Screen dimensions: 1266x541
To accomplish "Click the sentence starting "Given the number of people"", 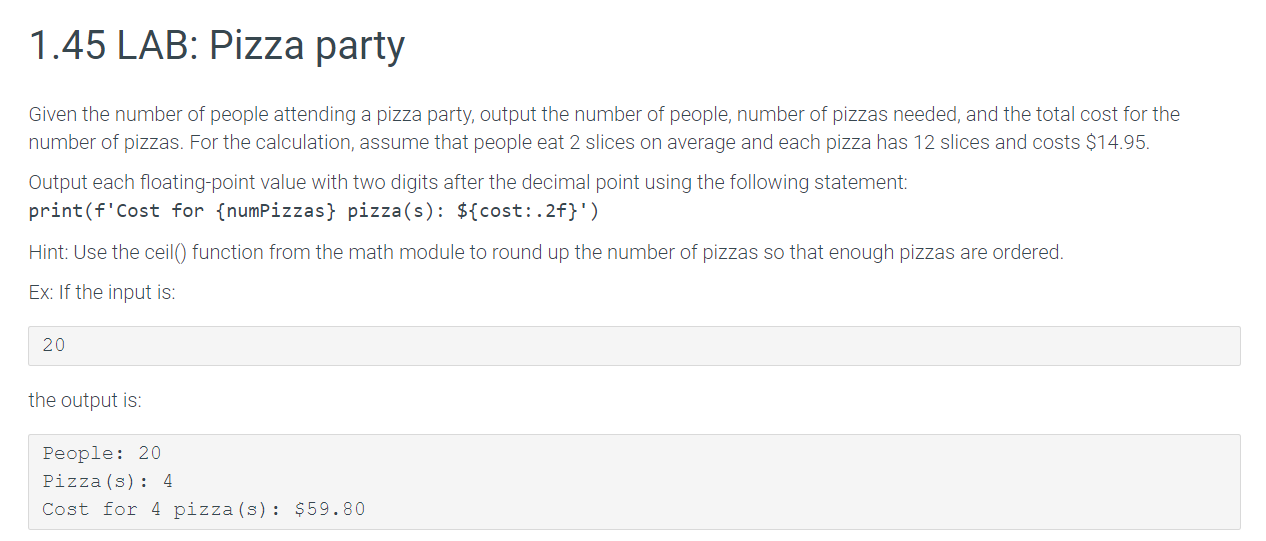I will (x=604, y=128).
